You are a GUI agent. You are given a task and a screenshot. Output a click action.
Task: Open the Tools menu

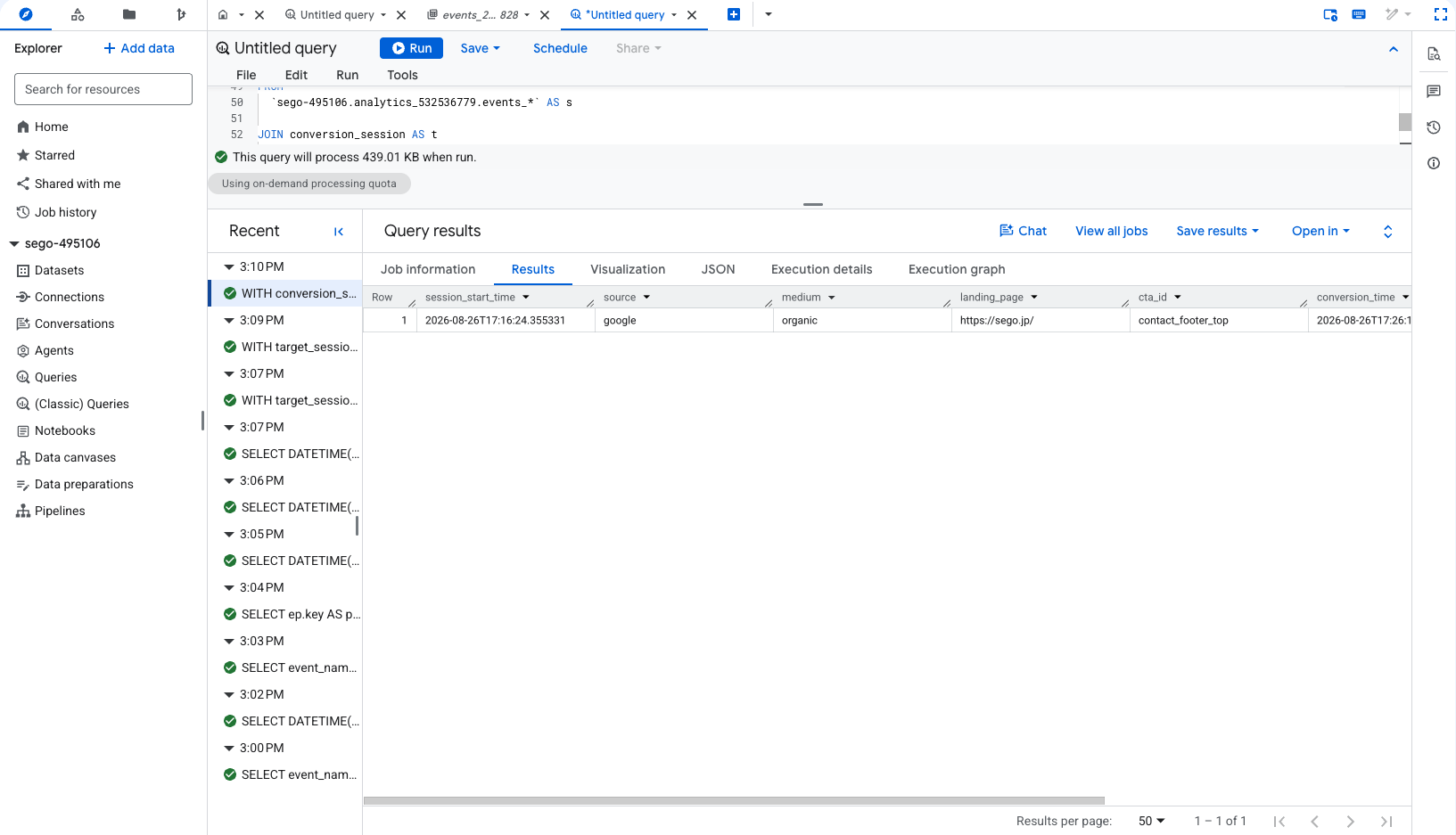(402, 75)
